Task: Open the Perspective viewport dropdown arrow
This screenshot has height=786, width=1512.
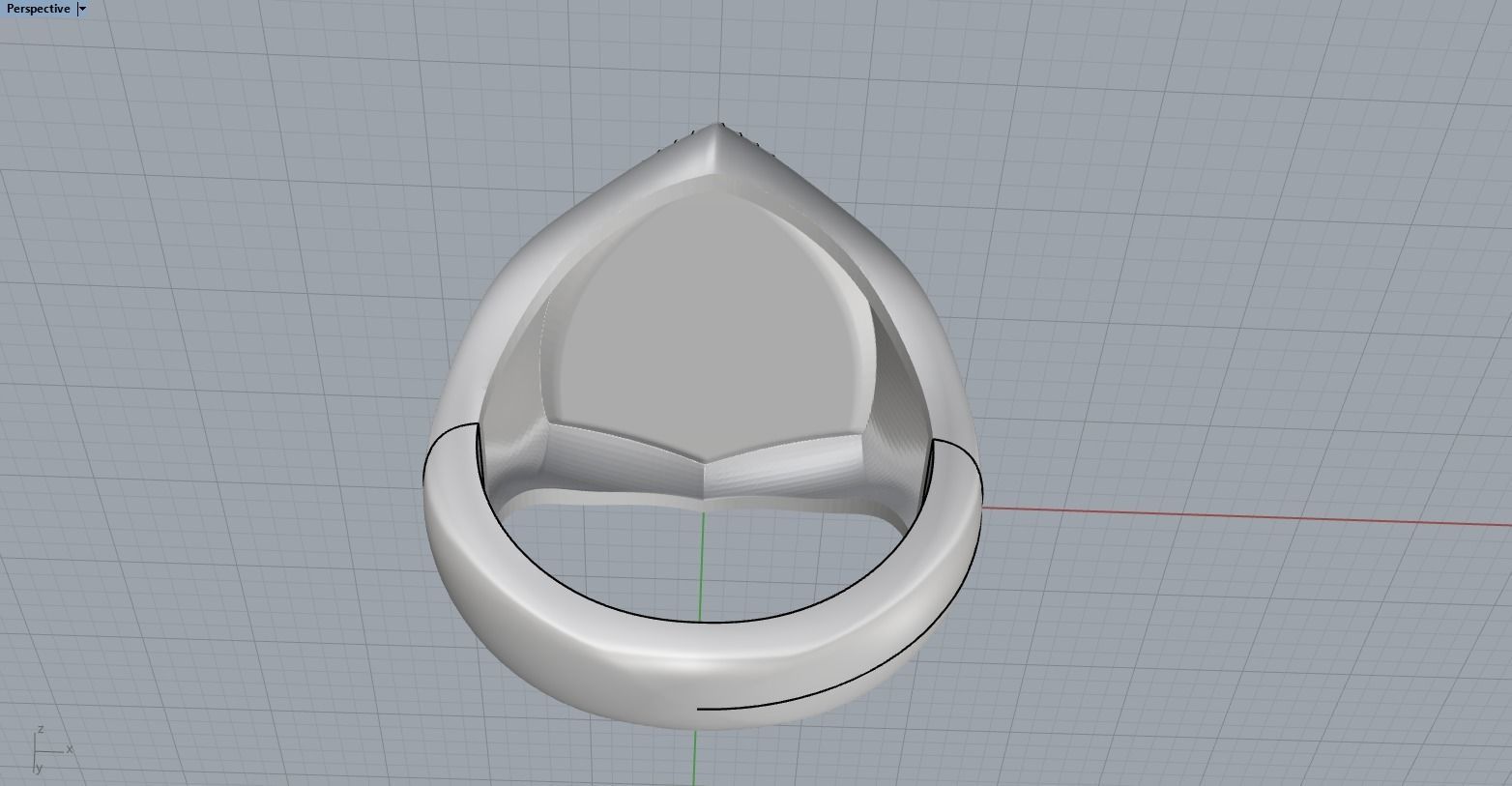Action: click(x=82, y=9)
